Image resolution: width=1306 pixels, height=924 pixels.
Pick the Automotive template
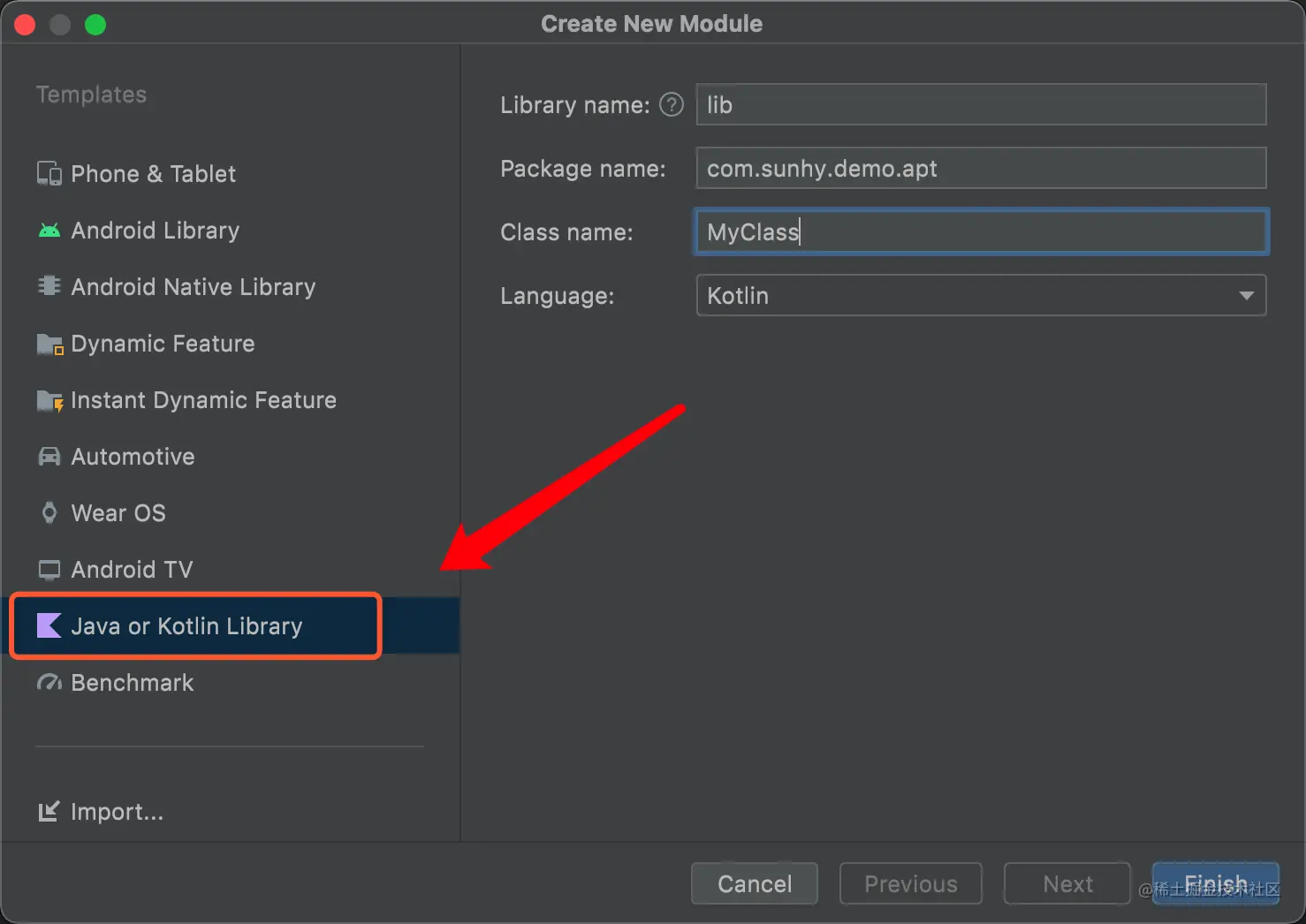click(x=133, y=457)
